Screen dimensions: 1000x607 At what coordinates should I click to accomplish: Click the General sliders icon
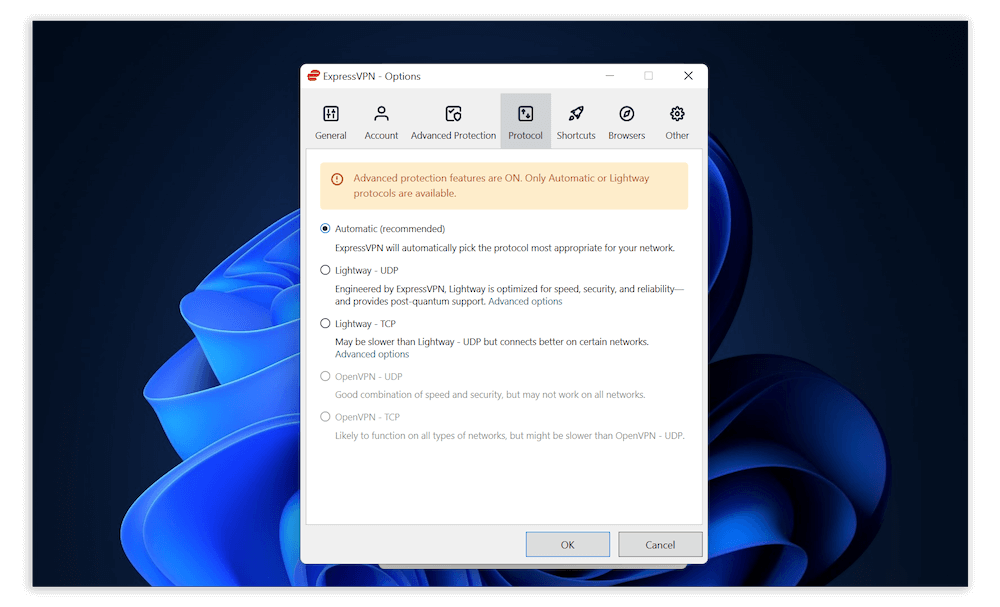pyautogui.click(x=330, y=113)
